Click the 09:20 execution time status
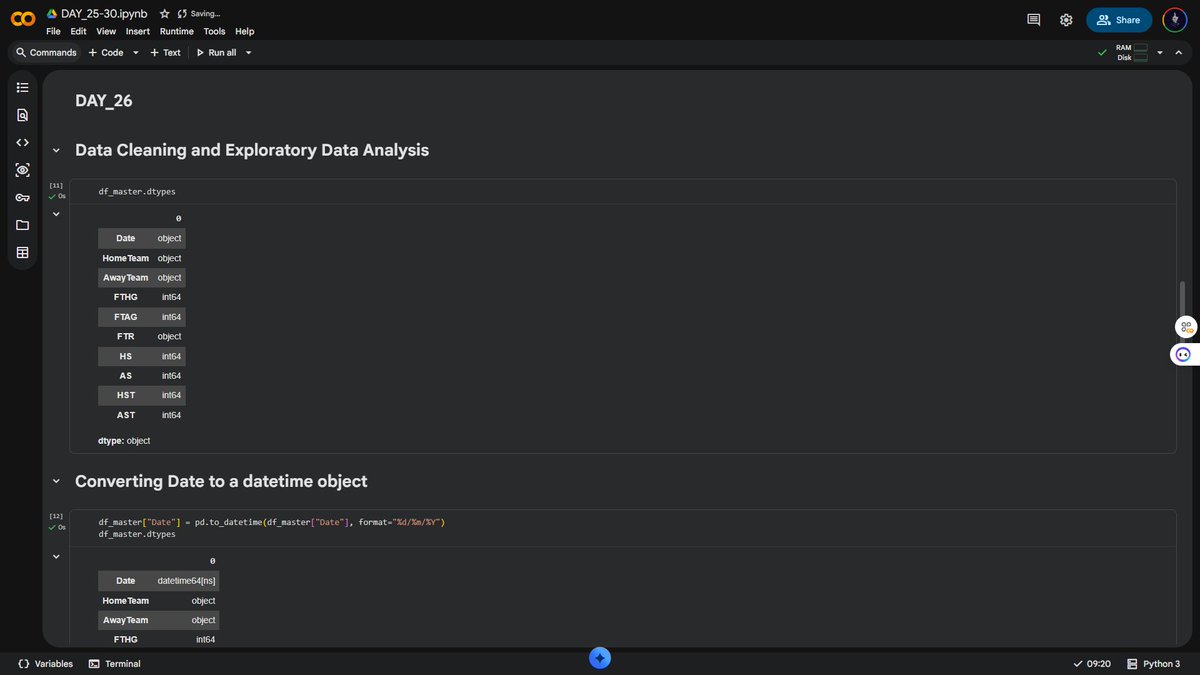The image size is (1200, 675). 1092,663
